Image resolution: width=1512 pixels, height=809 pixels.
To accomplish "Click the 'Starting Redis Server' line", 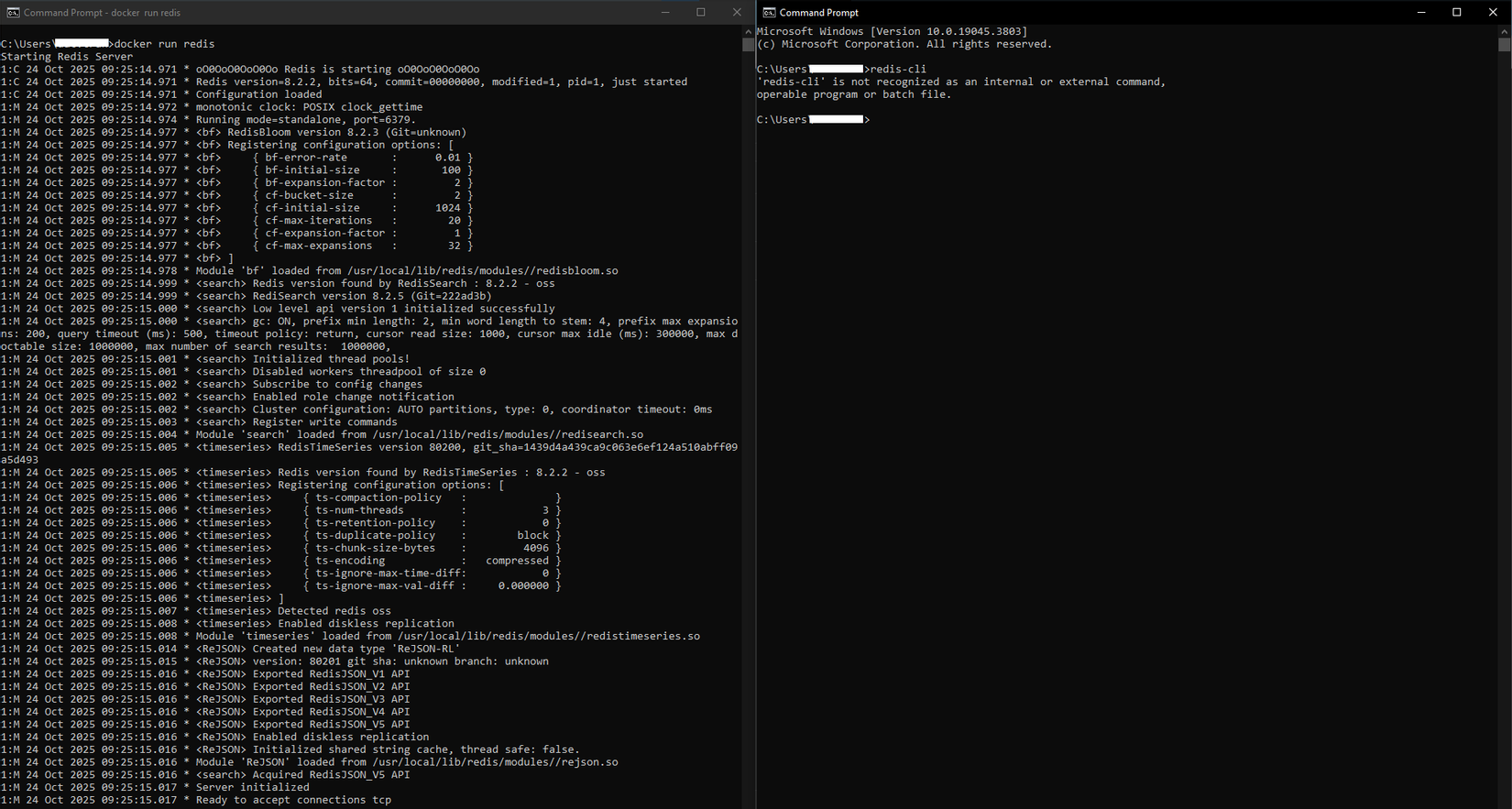I will coord(67,57).
